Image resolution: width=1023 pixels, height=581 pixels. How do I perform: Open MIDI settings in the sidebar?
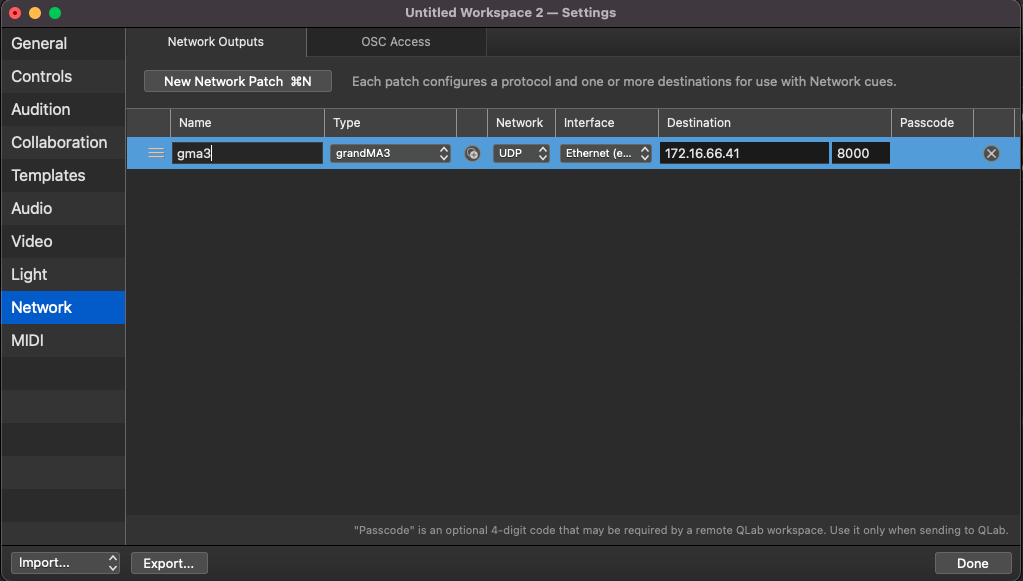[28, 340]
